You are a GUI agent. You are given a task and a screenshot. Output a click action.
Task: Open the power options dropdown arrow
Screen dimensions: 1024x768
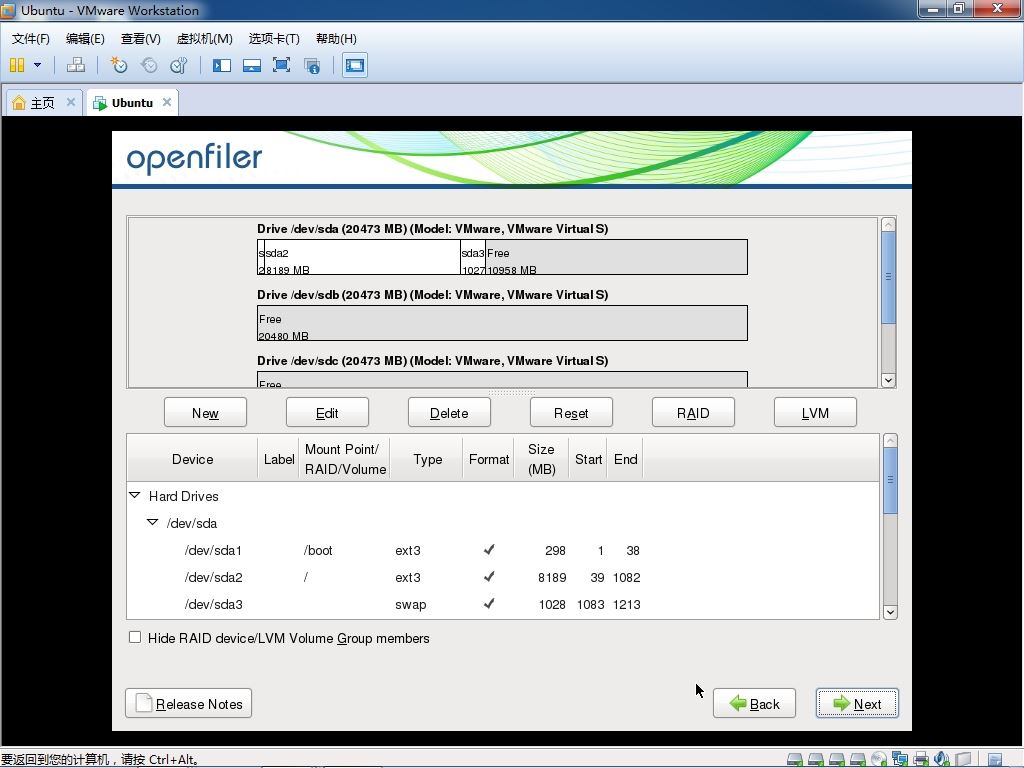point(37,65)
